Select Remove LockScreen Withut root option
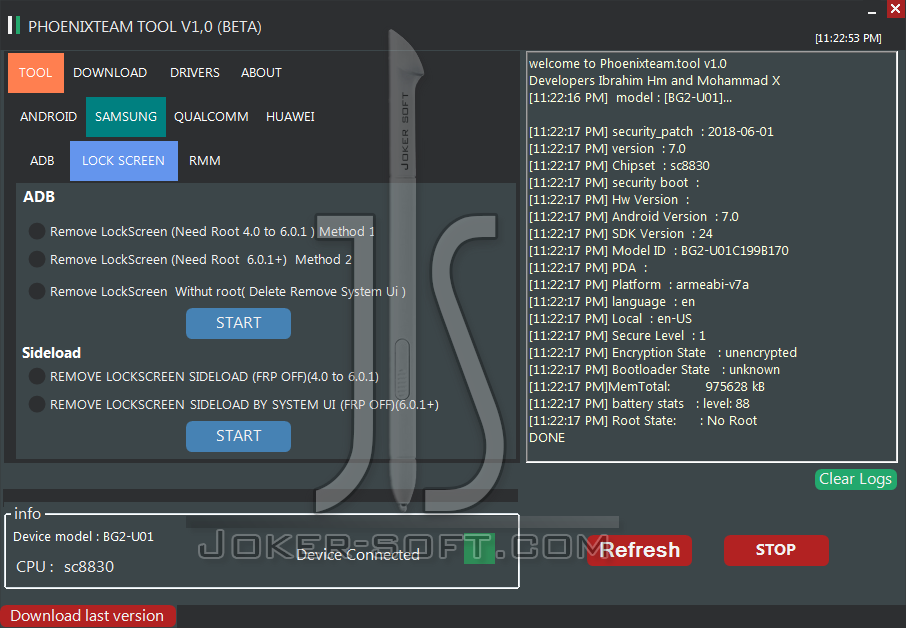This screenshot has width=906, height=628. pos(37,291)
